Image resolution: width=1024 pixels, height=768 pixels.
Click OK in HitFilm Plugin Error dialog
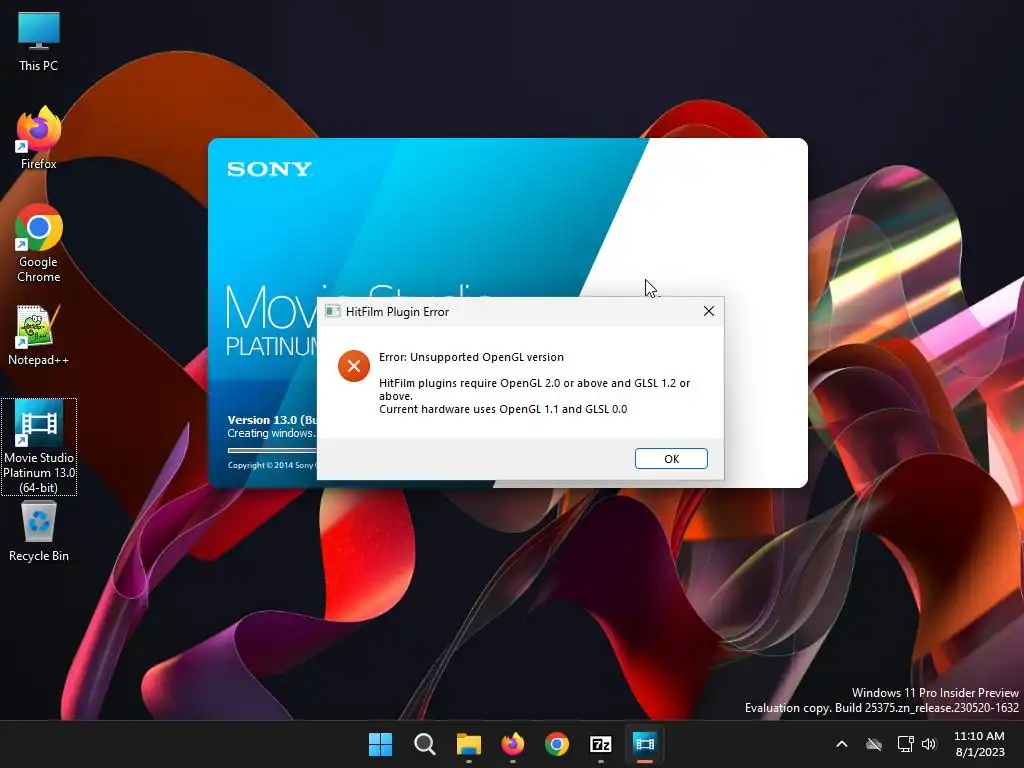click(x=671, y=458)
